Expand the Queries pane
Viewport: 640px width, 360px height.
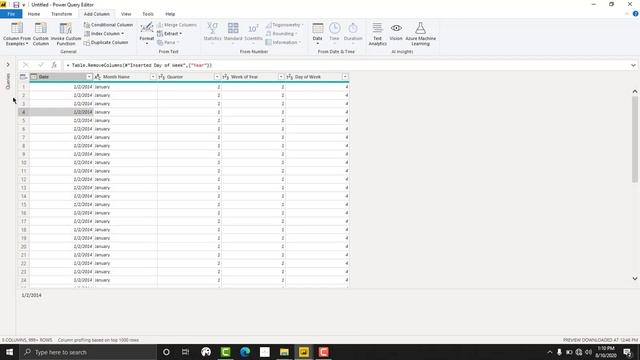(8, 64)
